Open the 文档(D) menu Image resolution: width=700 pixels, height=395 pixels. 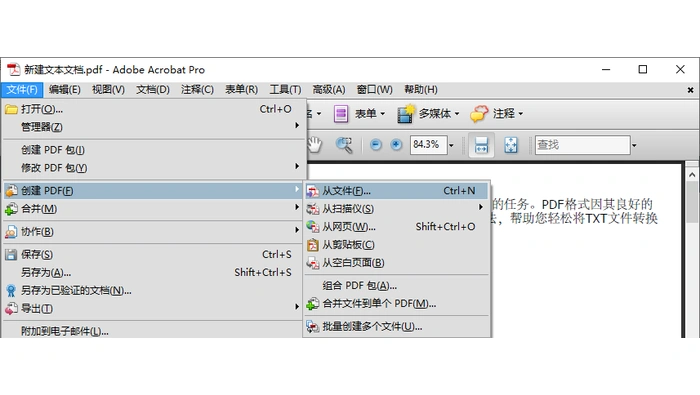(153, 90)
